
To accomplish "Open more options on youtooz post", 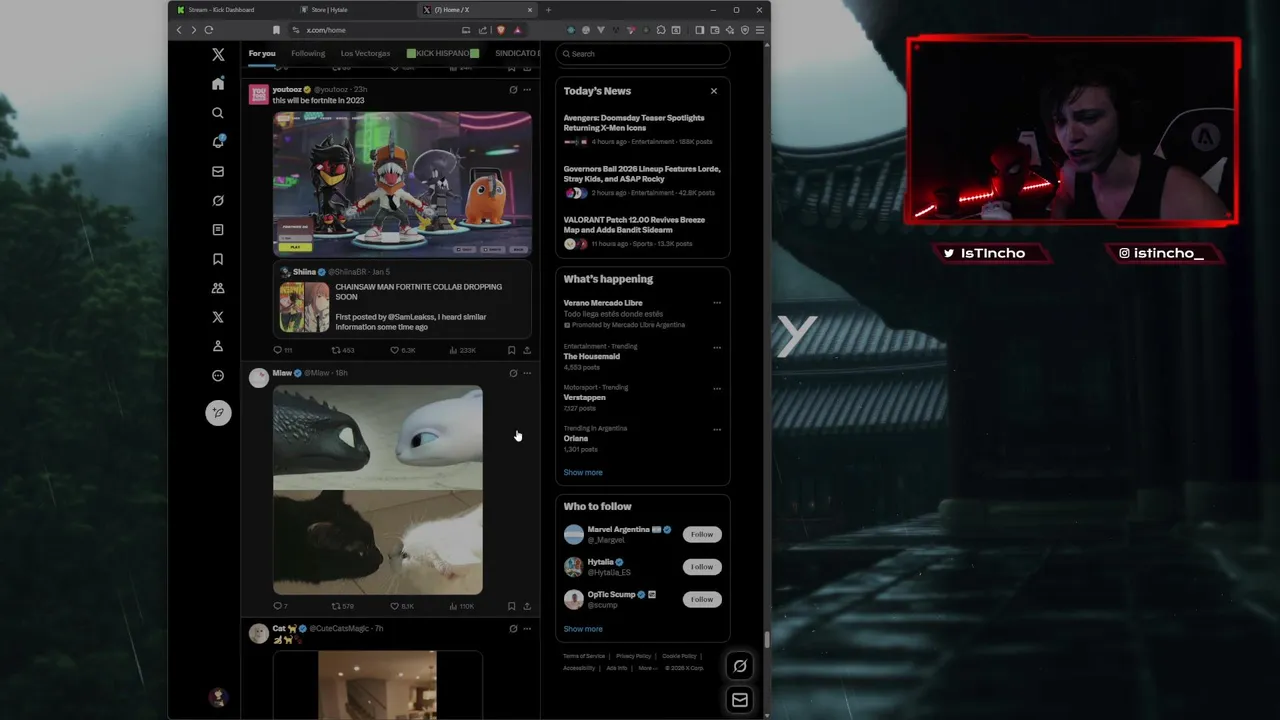I will (x=527, y=90).
